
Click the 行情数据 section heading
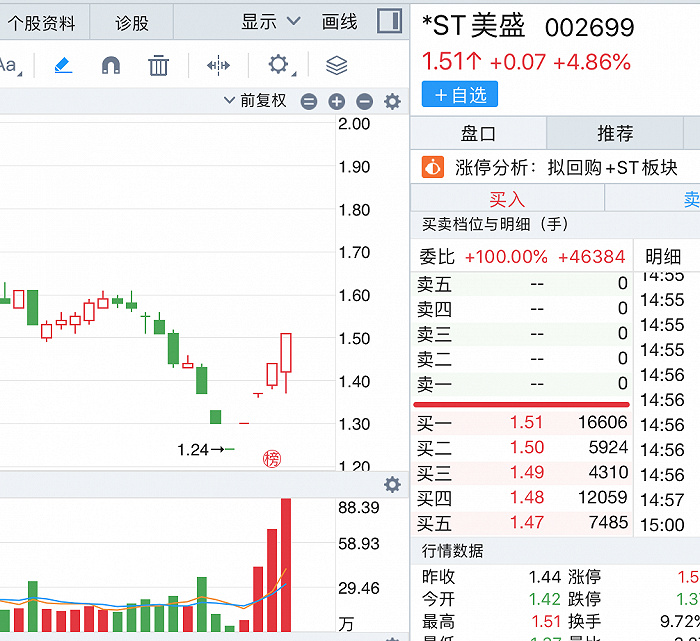452,551
